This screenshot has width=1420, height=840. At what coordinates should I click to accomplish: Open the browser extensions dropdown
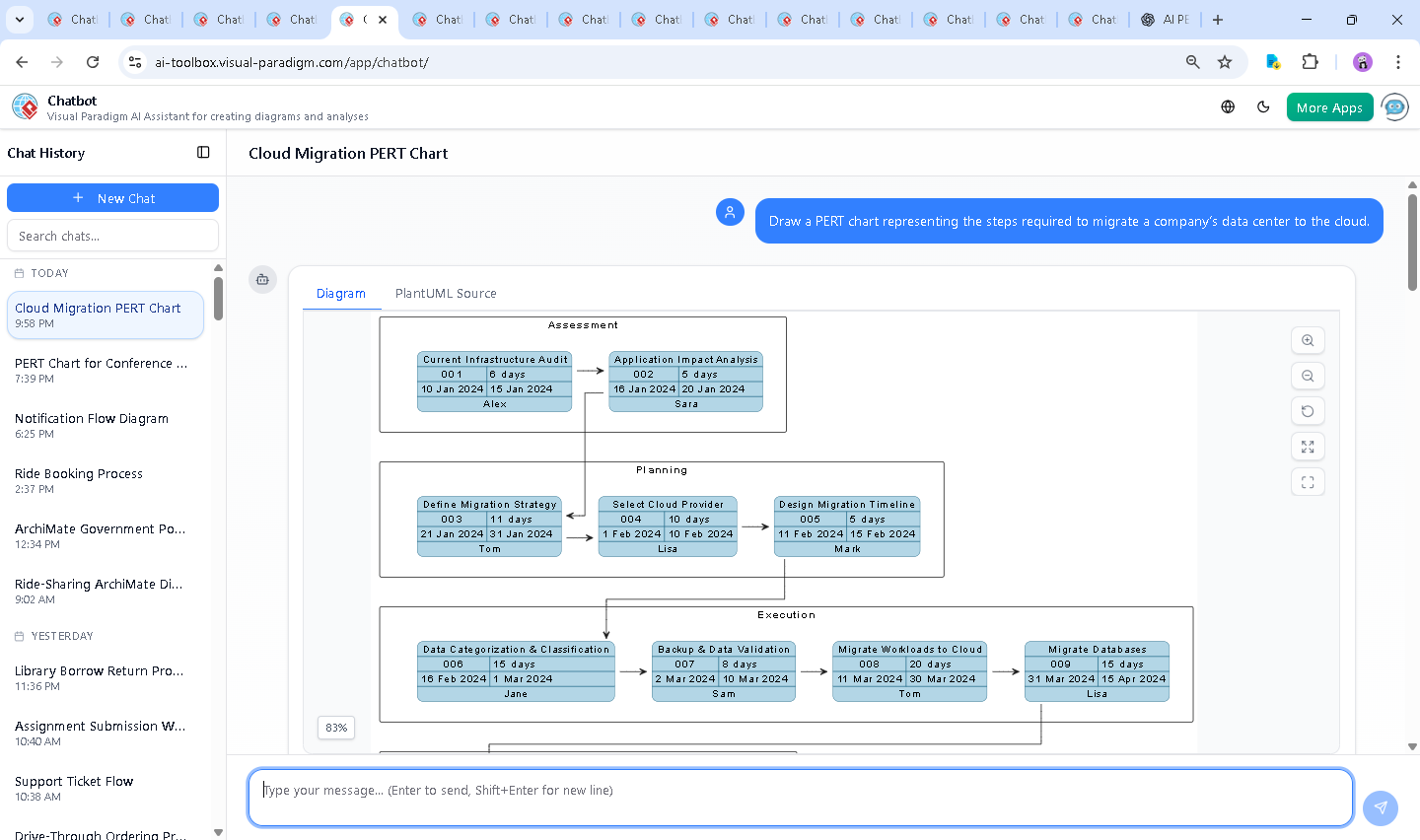[1311, 61]
